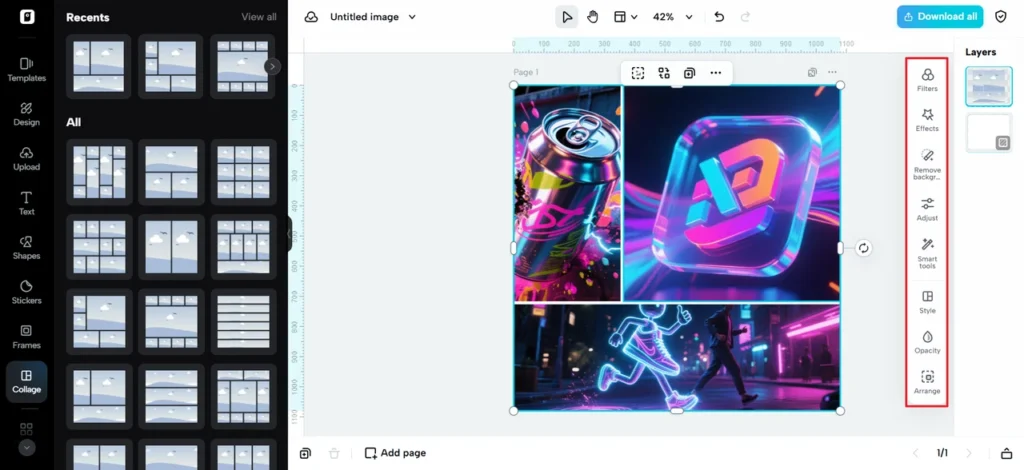
Task: Go to previous page arrow
Action: (x=915, y=453)
